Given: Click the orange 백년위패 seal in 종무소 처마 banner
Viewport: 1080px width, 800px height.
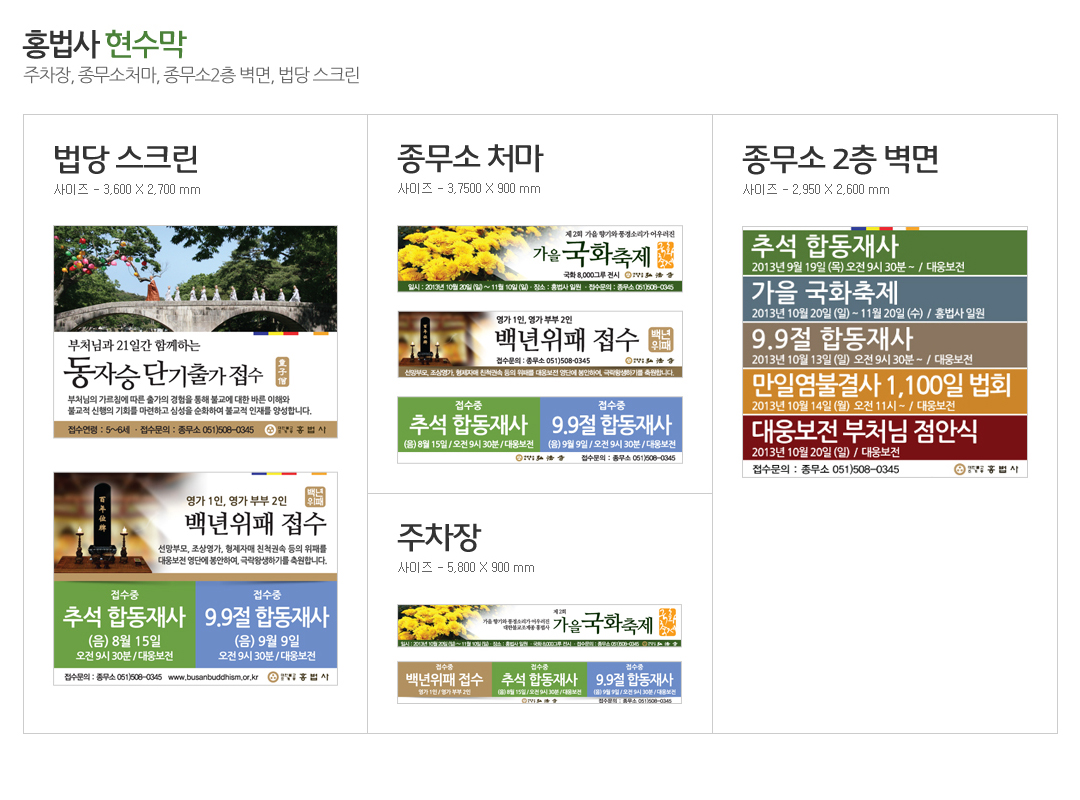Looking at the screenshot, I should [x=661, y=340].
